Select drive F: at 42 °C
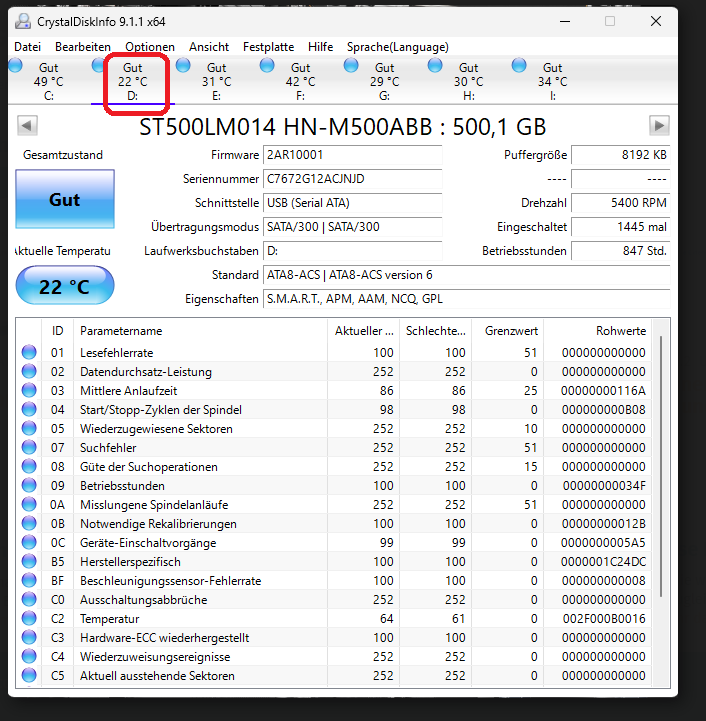This screenshot has width=706, height=721. pyautogui.click(x=300, y=81)
